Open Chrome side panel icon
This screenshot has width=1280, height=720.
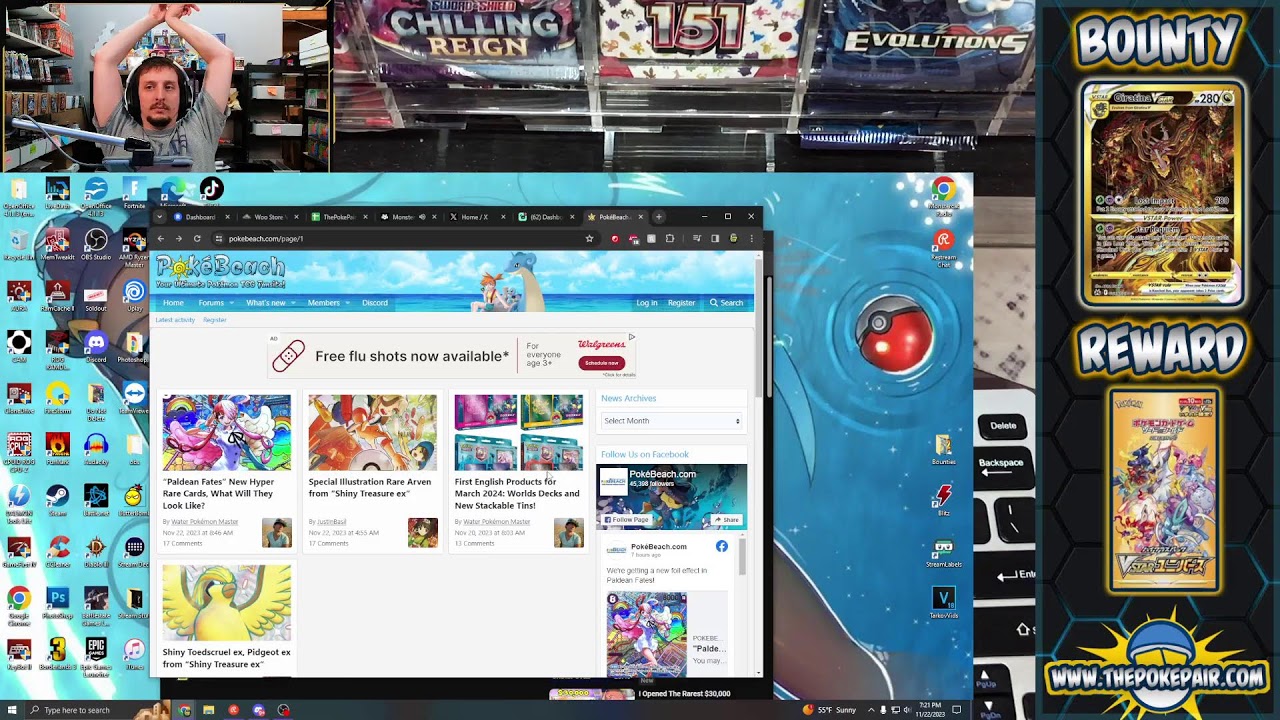pyautogui.click(x=715, y=238)
